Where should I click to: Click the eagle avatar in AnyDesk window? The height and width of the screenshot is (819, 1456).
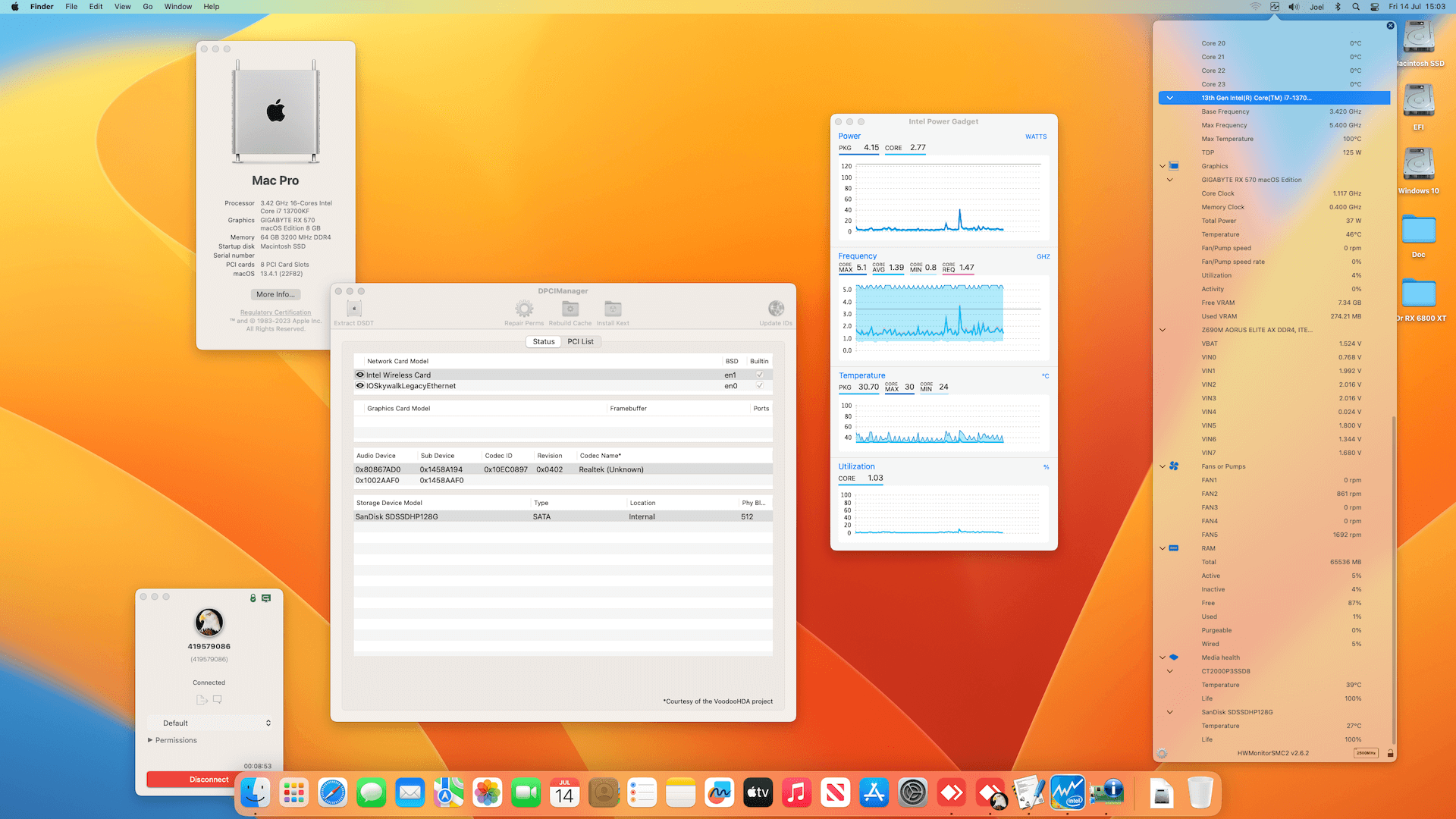tap(209, 623)
